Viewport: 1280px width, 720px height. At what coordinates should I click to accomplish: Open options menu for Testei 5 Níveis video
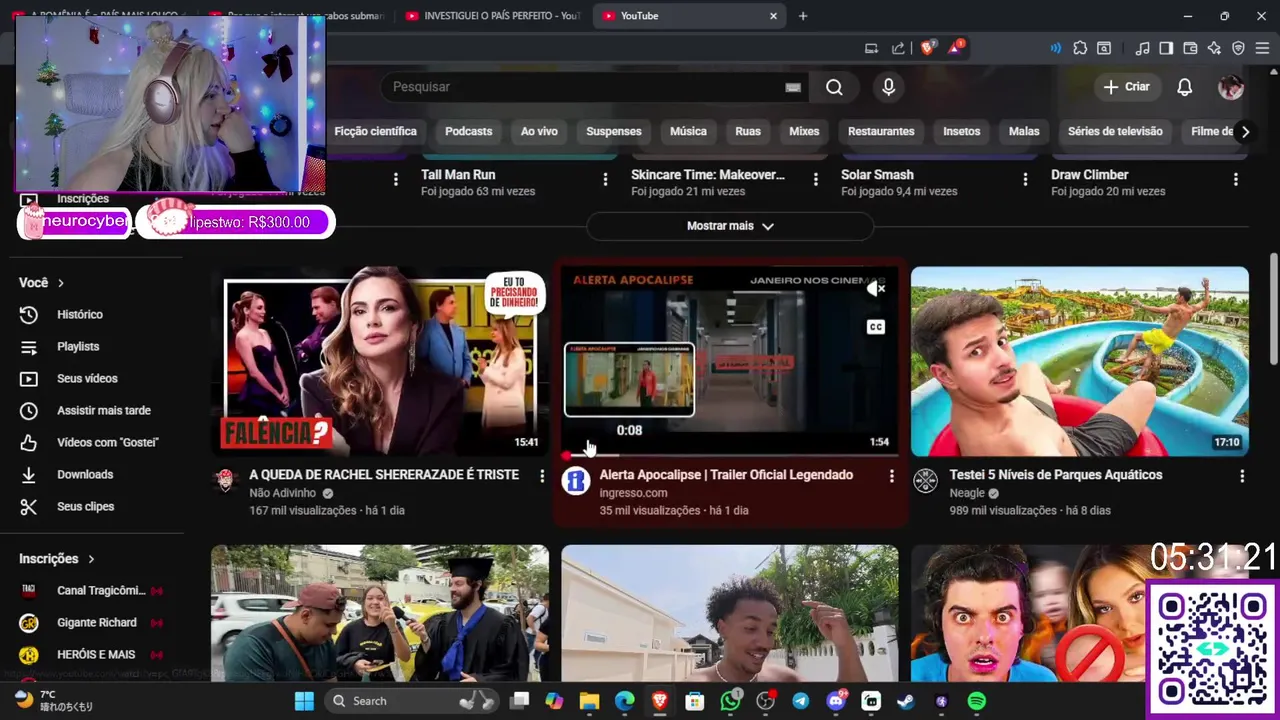click(1242, 476)
